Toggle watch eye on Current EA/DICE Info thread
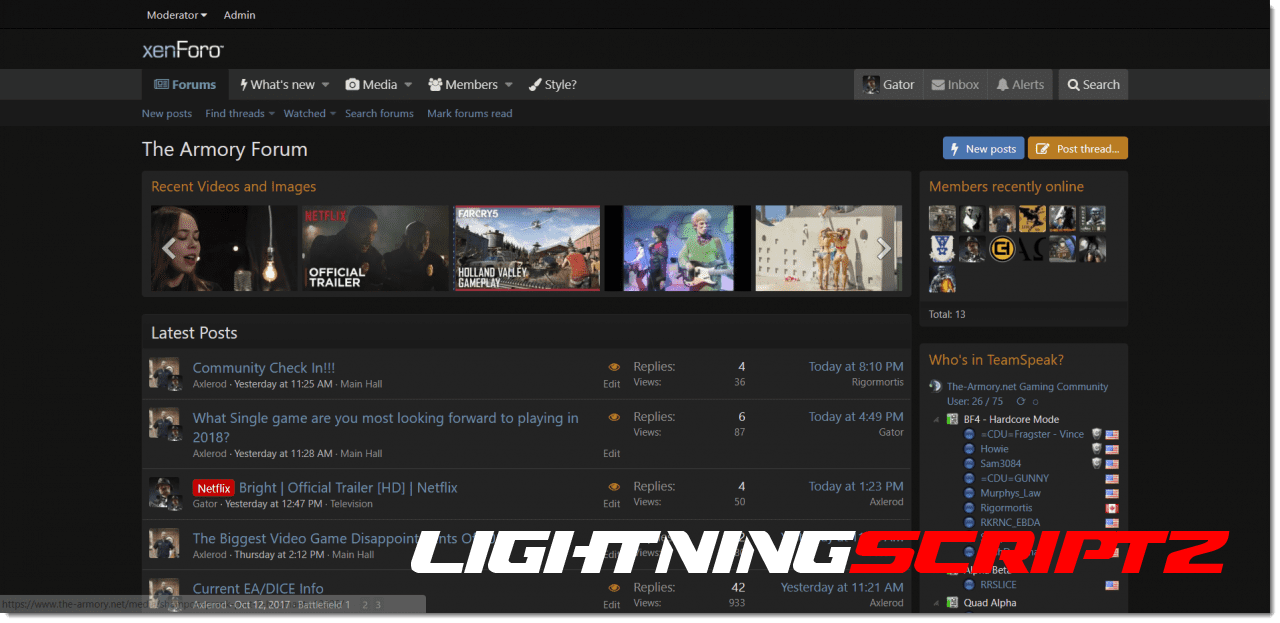1280x623 pixels. [x=614, y=588]
